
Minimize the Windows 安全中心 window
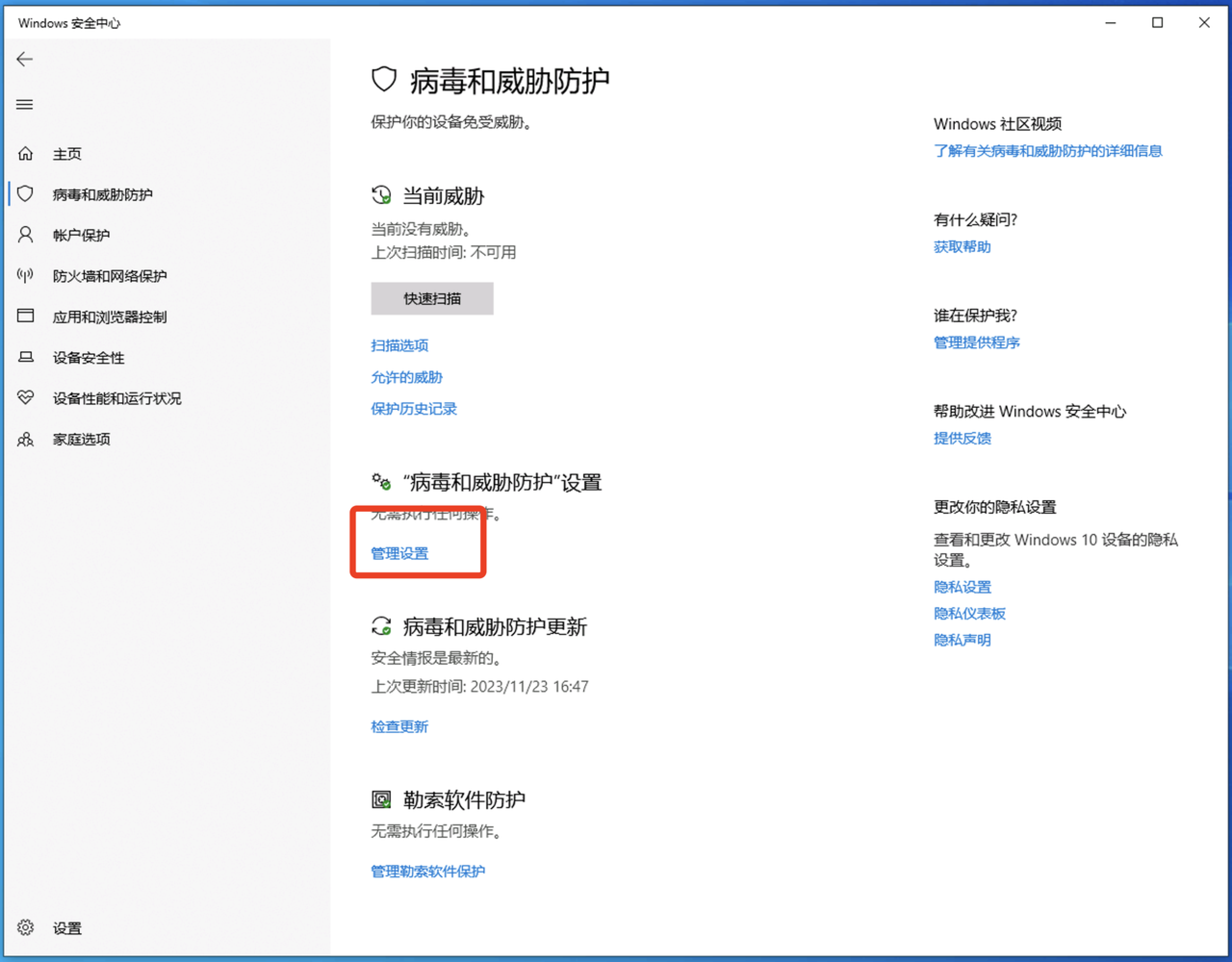[1111, 23]
